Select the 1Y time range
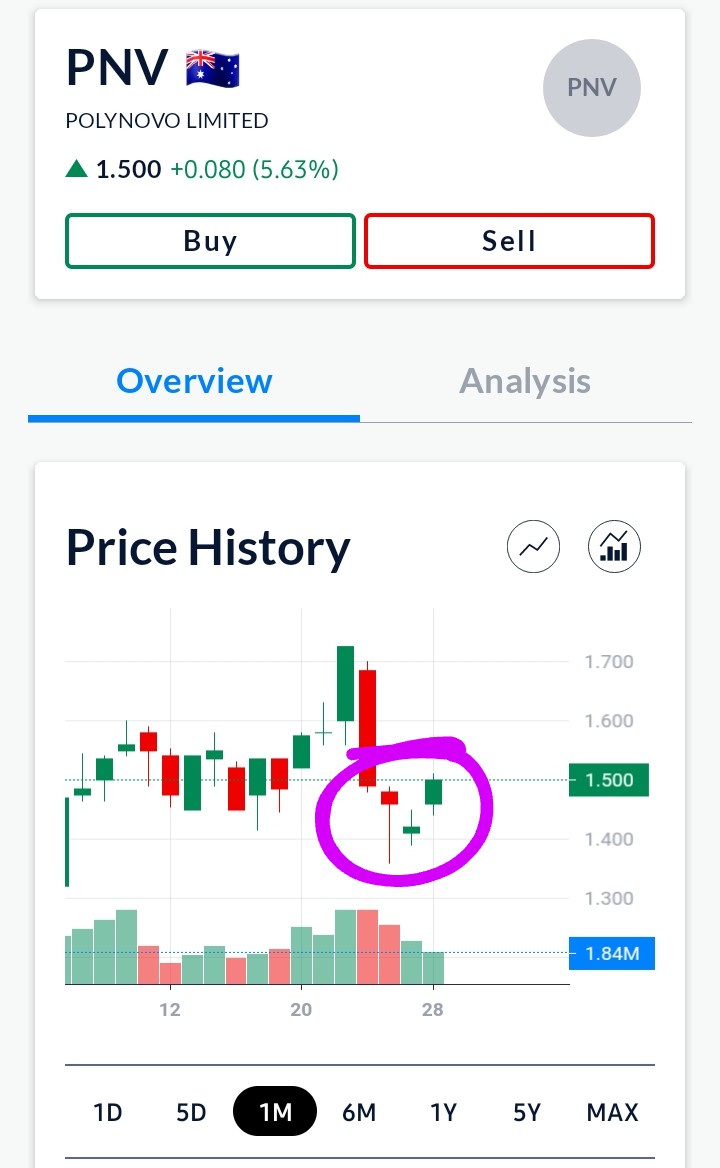The image size is (720, 1168). click(443, 1112)
